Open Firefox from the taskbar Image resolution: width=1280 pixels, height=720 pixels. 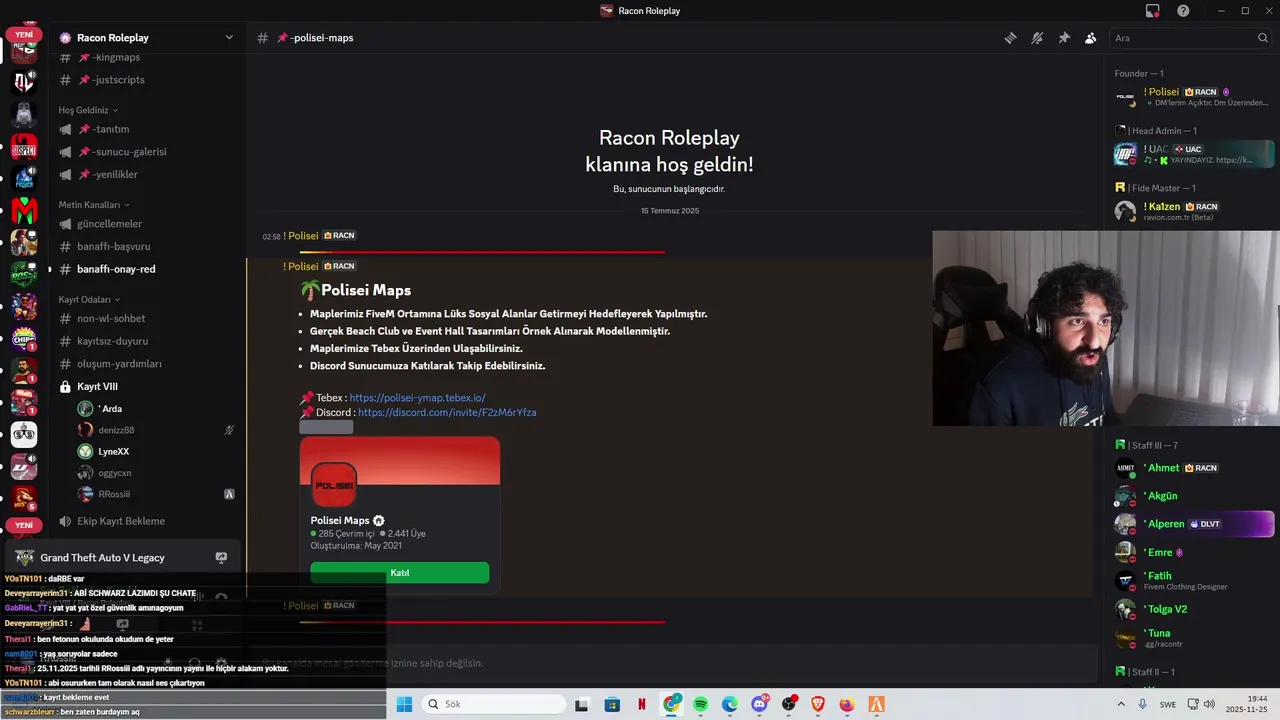pos(847,704)
